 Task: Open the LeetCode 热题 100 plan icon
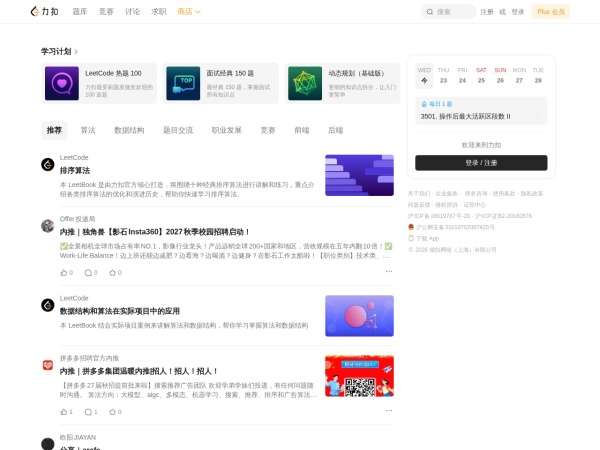[x=62, y=83]
